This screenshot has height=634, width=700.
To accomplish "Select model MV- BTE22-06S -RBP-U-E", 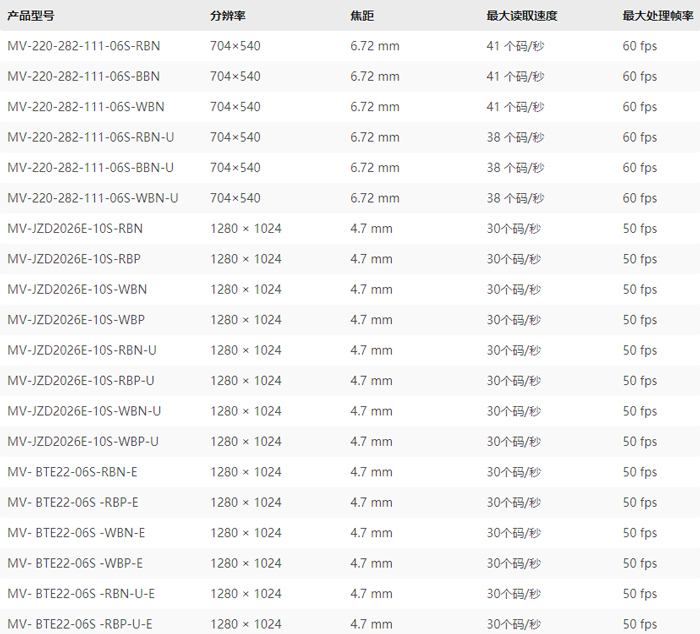I will click(x=80, y=624).
